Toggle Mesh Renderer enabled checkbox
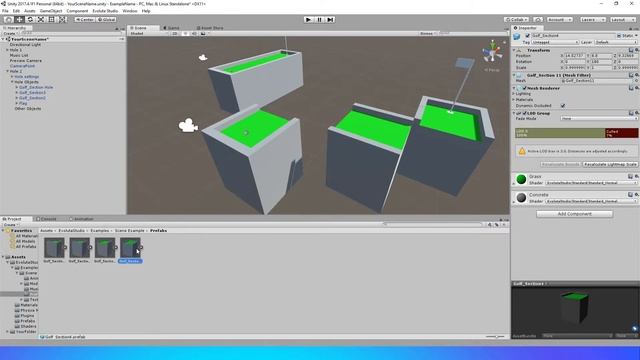 524,88
